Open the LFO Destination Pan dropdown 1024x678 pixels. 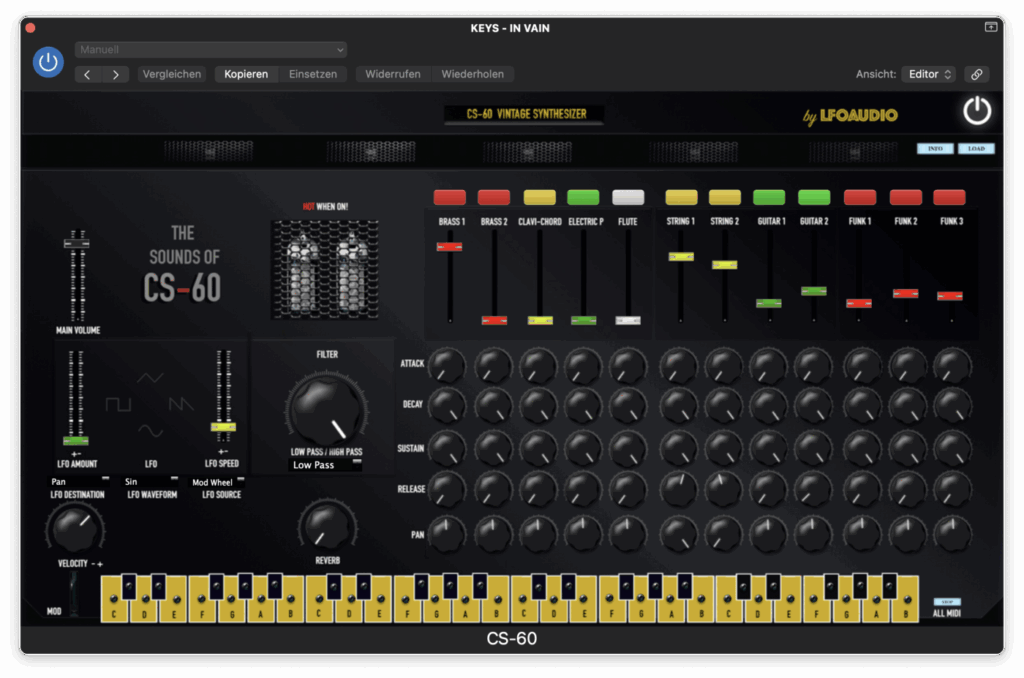pos(79,482)
